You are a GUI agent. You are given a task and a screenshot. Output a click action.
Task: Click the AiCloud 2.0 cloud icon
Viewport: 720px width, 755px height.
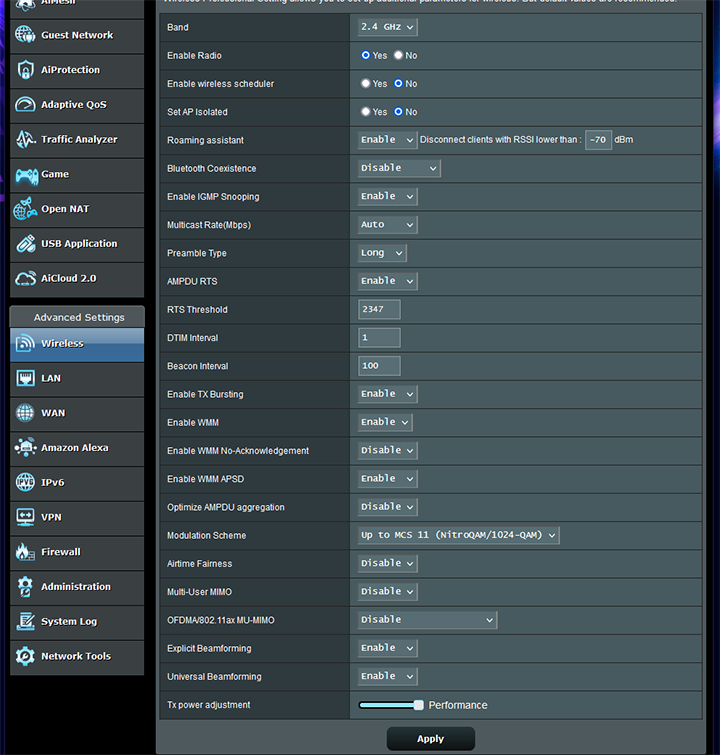click(x=25, y=278)
